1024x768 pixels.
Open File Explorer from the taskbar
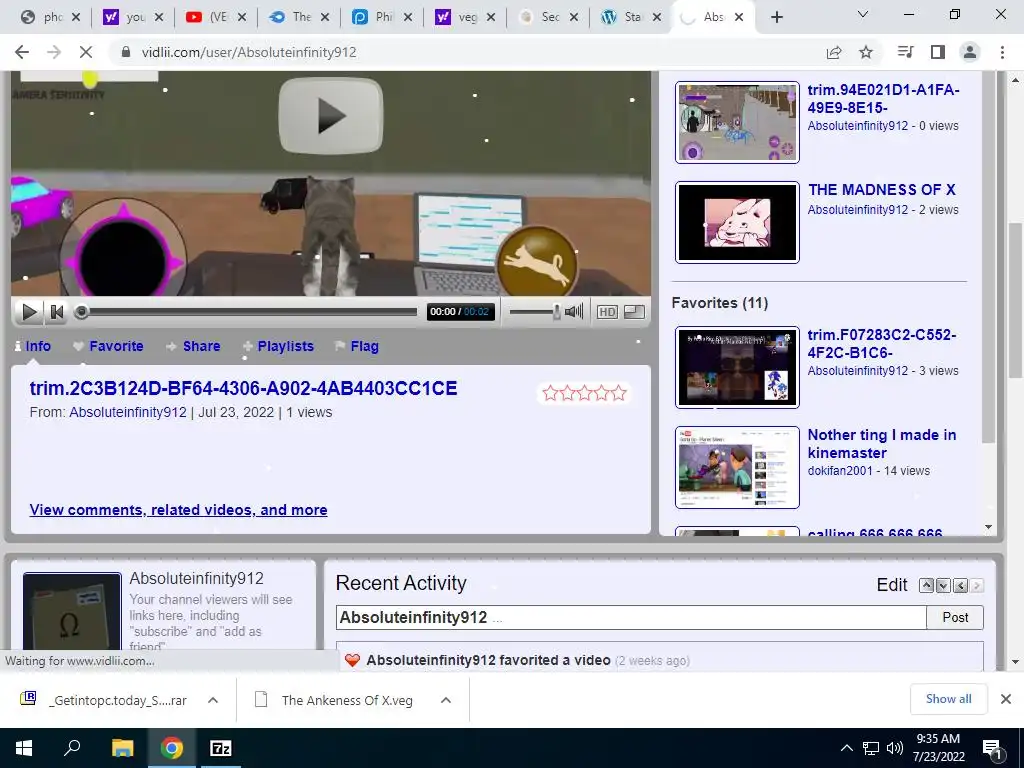pyautogui.click(x=122, y=748)
